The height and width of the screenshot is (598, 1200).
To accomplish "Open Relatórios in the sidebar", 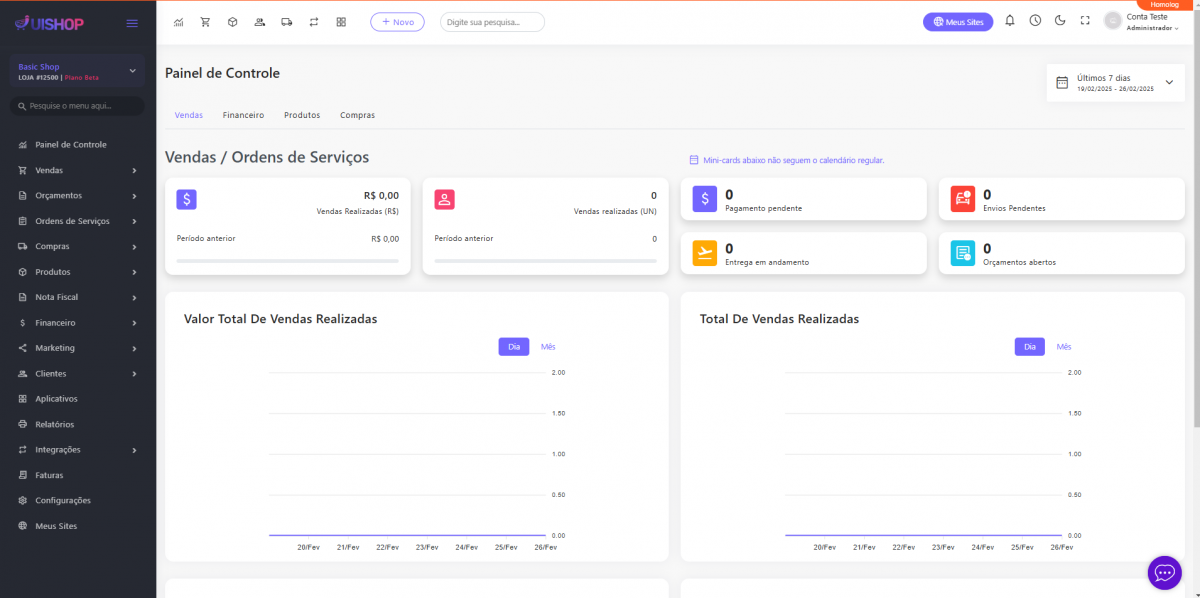I will (55, 424).
